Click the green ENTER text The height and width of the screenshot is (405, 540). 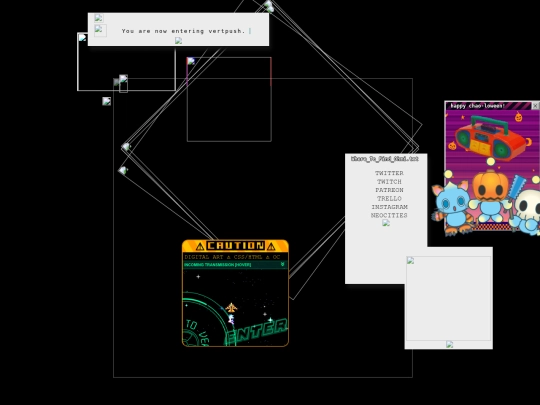pos(257,332)
